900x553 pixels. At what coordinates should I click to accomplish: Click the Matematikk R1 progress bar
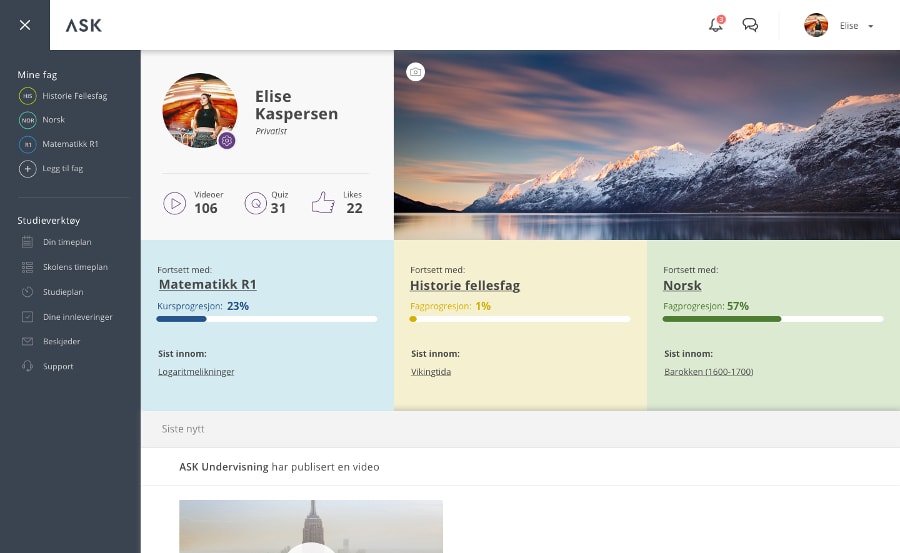point(267,319)
